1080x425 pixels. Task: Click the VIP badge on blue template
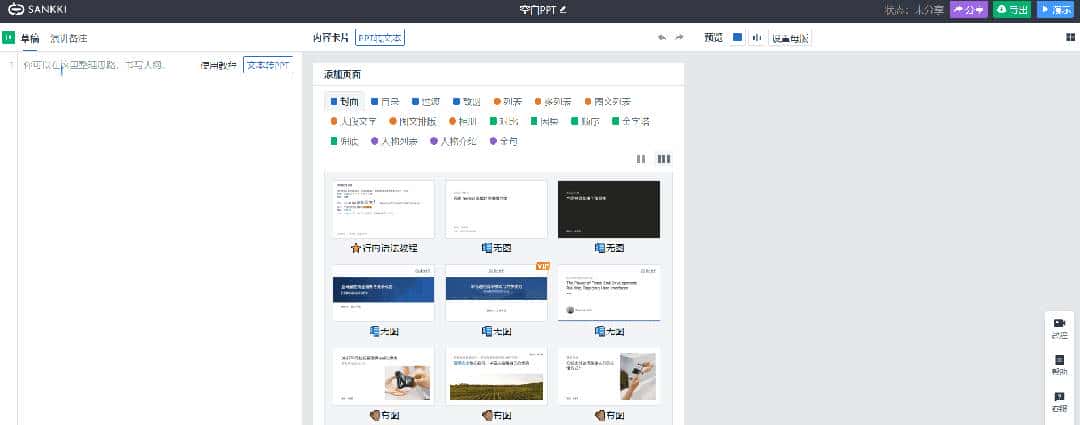[x=542, y=265]
